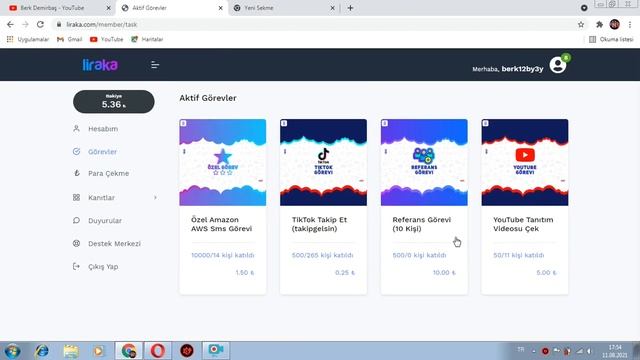The image size is (640, 360).
Task: Open the screen recorder taskbar icon
Action: [216, 351]
